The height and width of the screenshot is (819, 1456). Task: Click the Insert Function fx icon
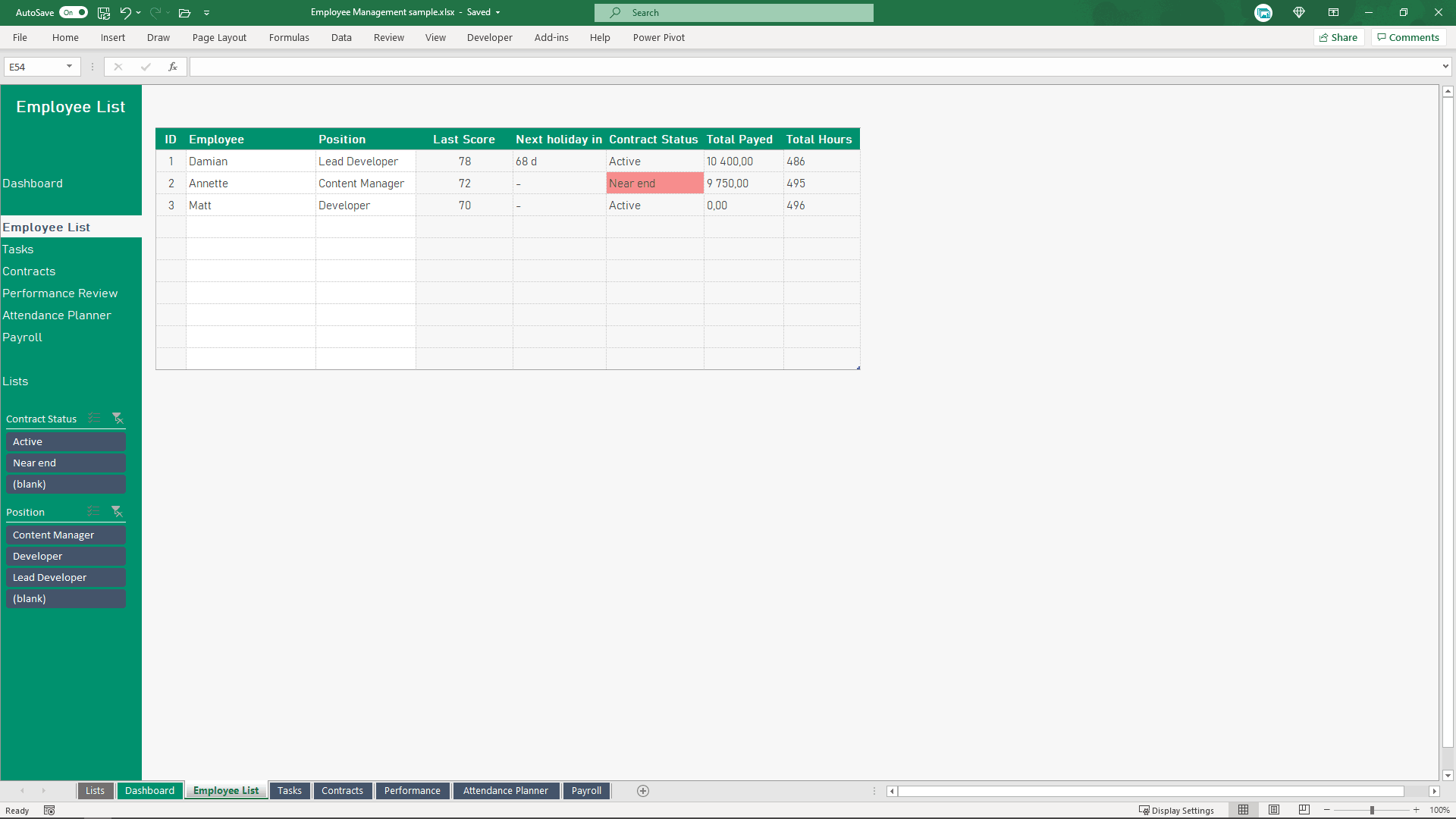(x=173, y=67)
